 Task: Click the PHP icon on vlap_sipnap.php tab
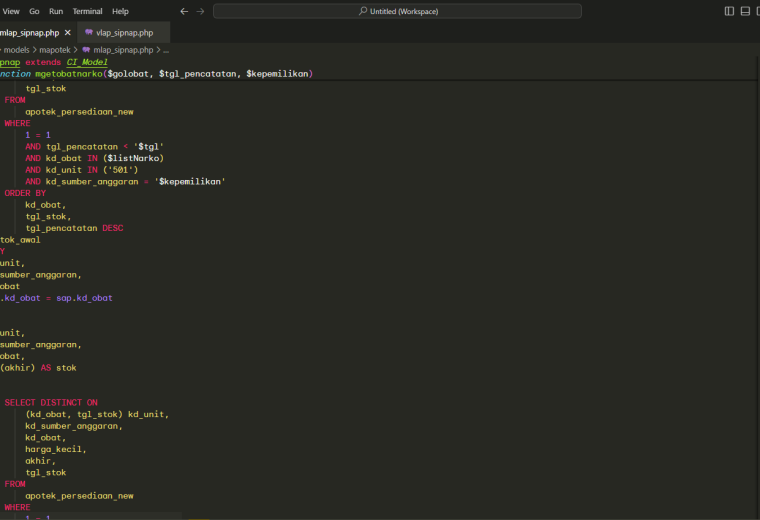(89, 32)
